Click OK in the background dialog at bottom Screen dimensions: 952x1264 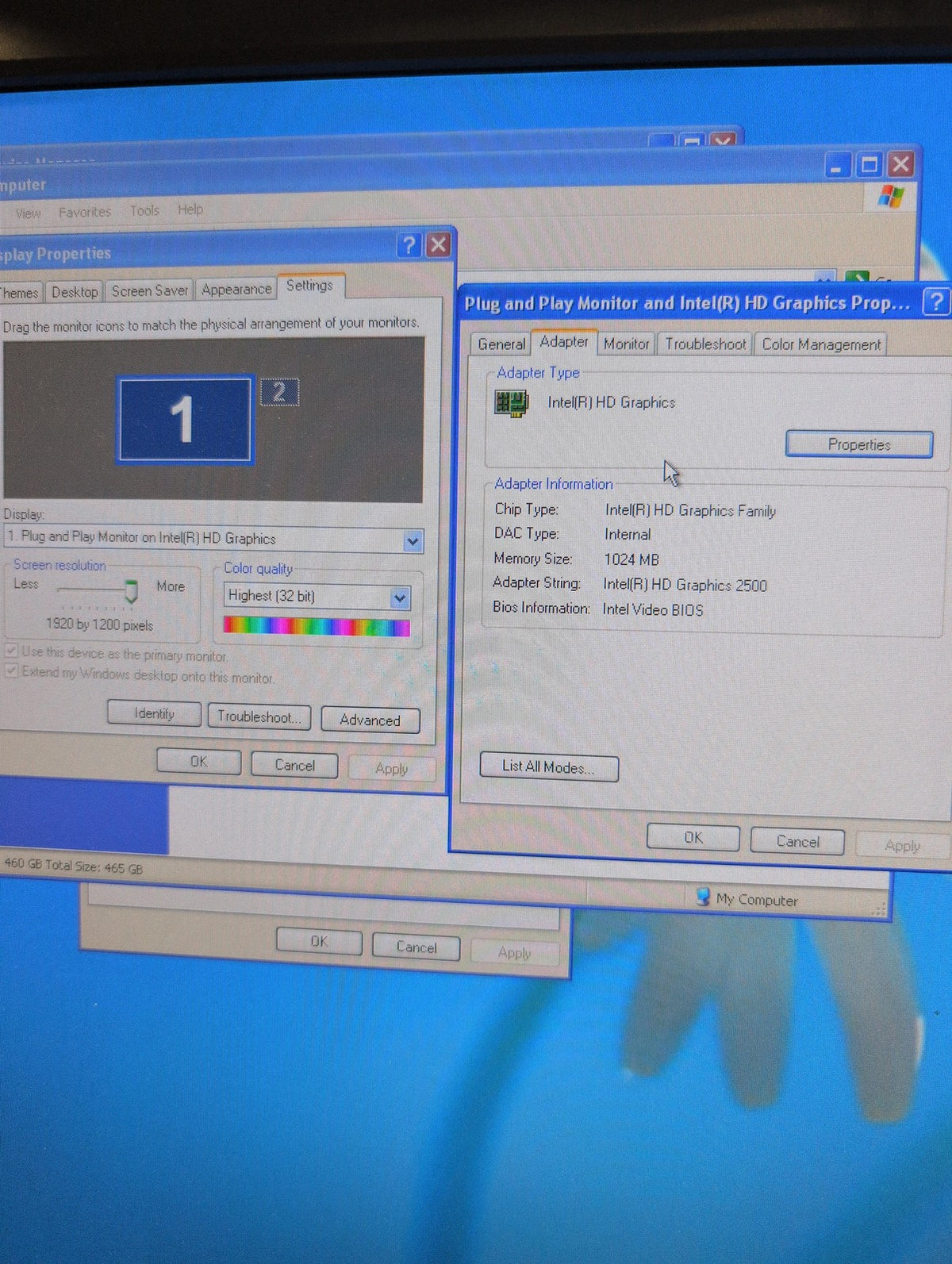click(x=319, y=941)
